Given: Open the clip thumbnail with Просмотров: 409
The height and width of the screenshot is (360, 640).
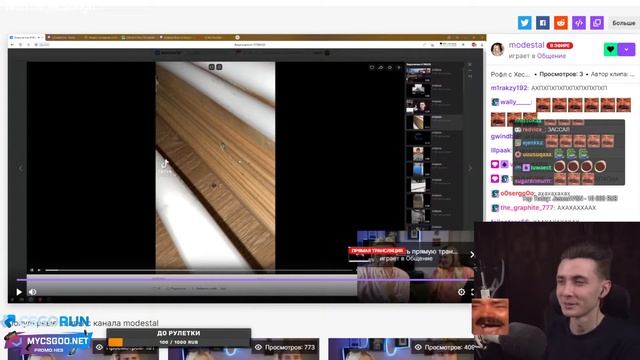Looking at the screenshot, I should click(x=401, y=349).
